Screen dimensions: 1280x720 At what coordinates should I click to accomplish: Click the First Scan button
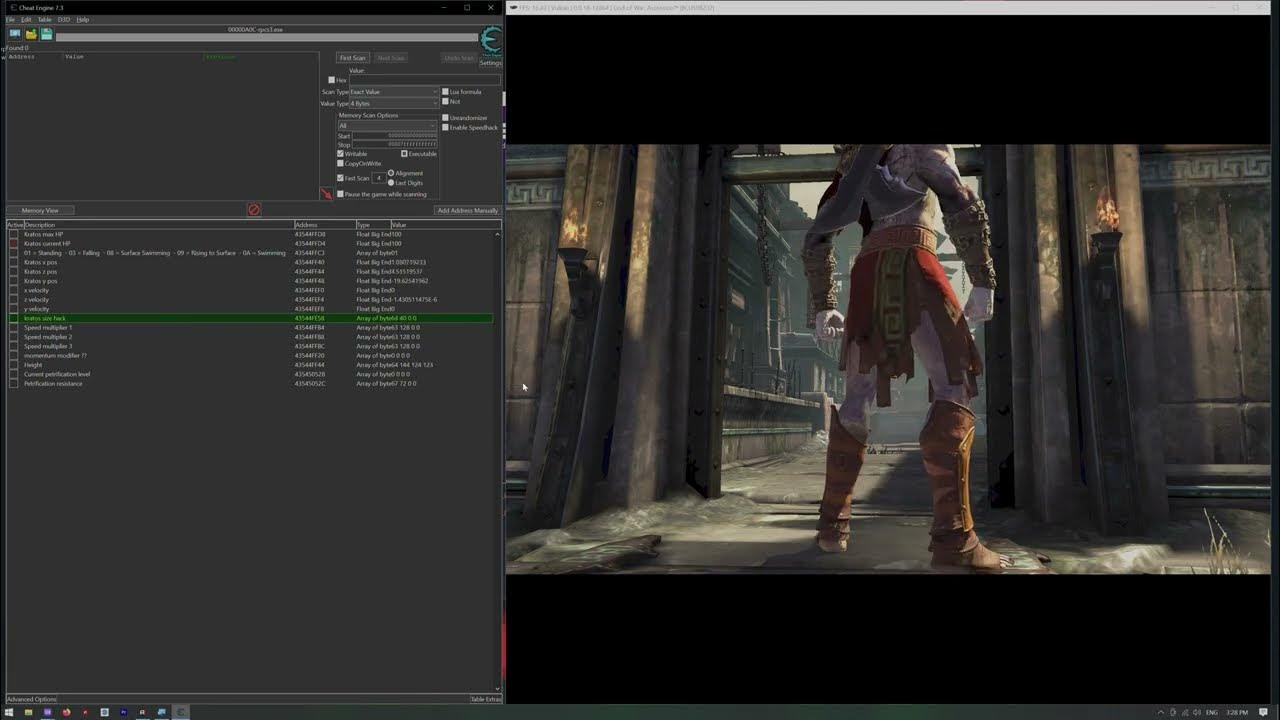click(352, 58)
